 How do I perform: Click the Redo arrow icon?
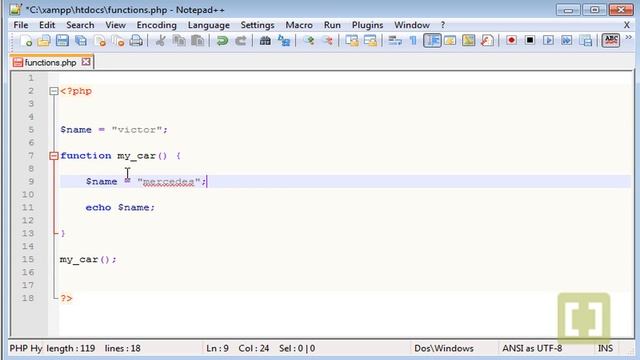coord(241,40)
